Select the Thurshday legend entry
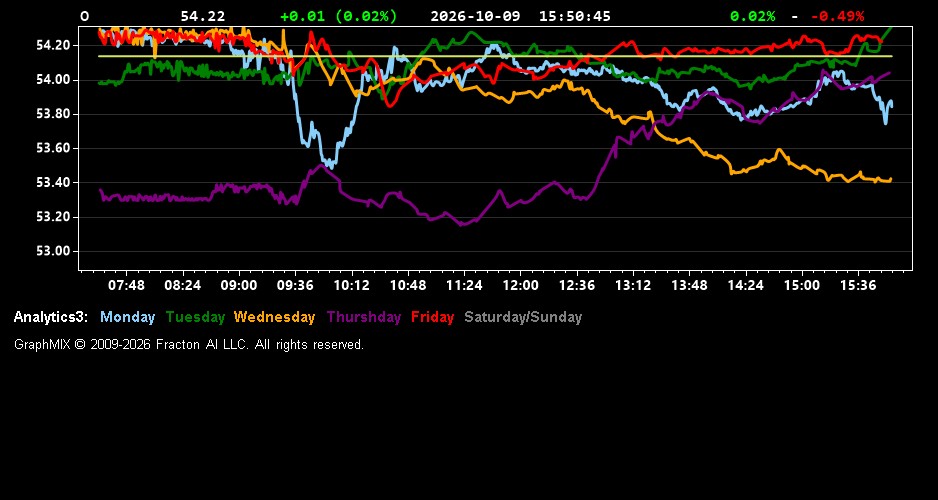 tap(364, 317)
